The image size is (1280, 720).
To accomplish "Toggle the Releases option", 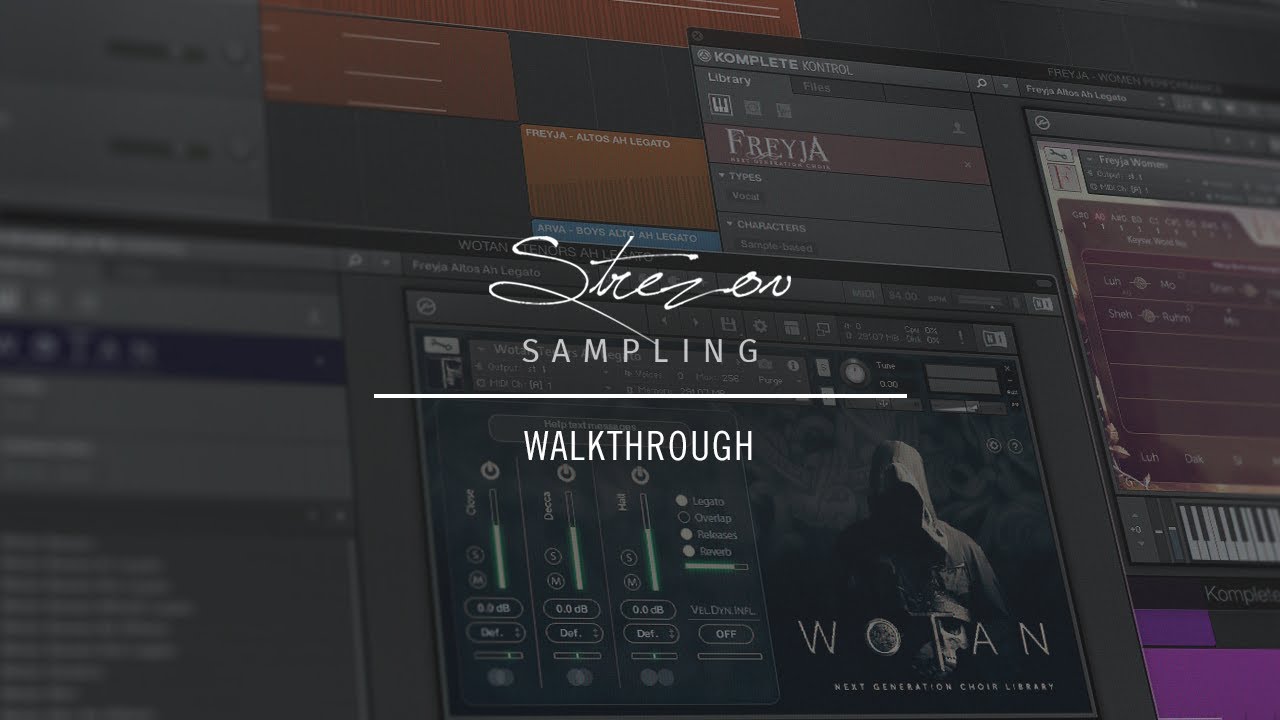I will [686, 534].
